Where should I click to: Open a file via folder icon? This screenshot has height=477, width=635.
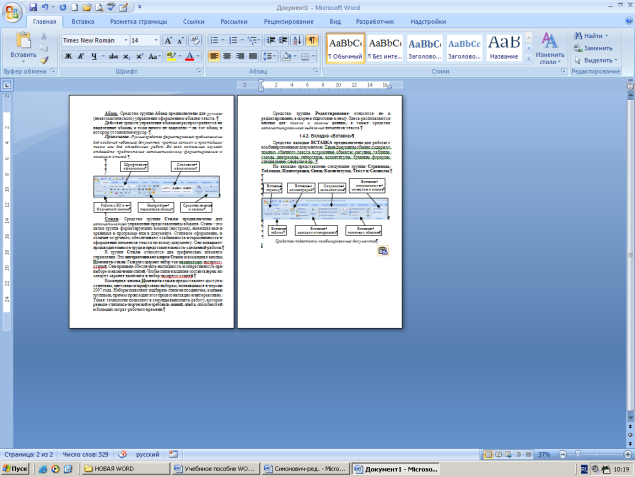[87, 7]
